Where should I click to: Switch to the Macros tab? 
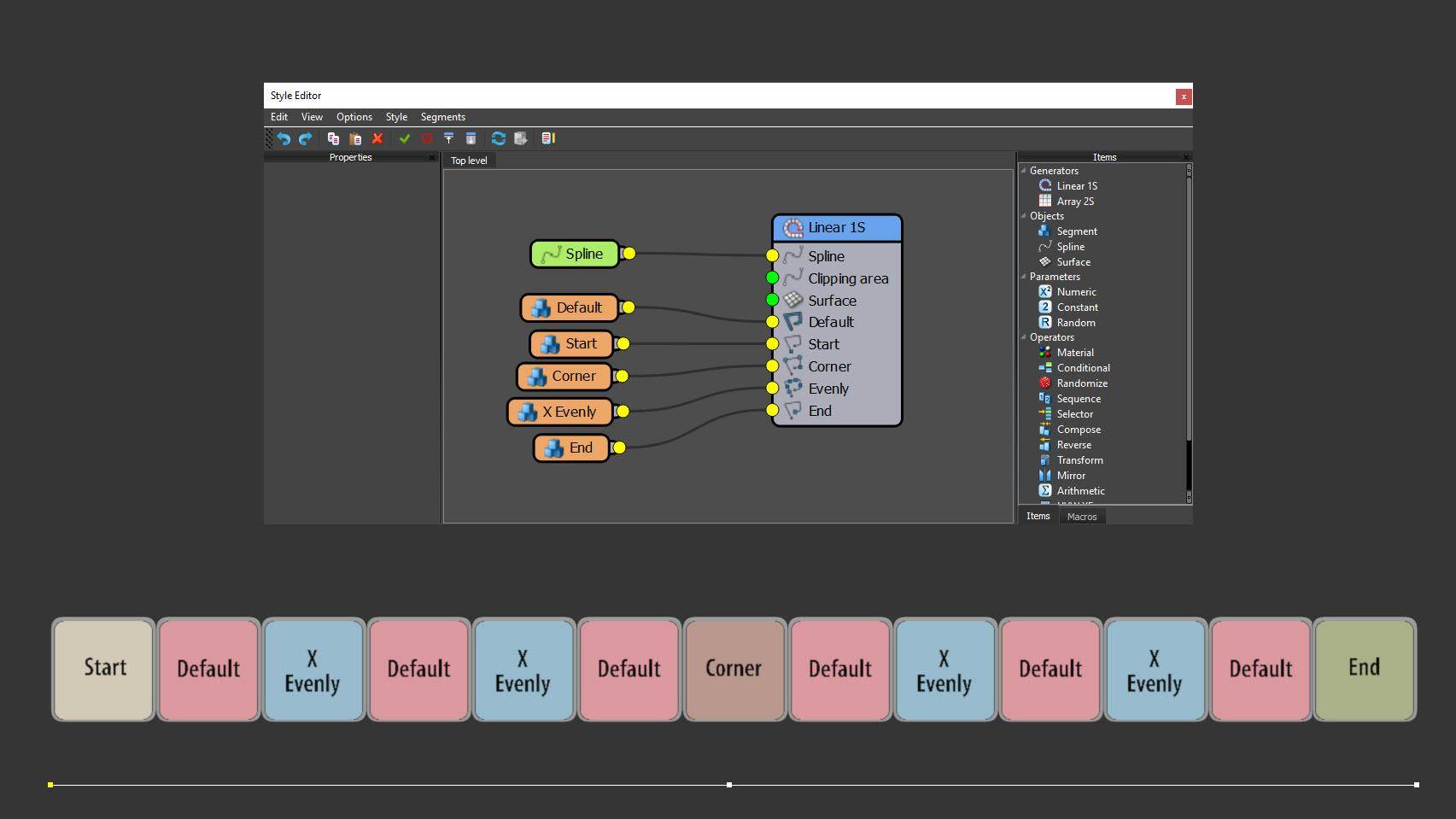tap(1081, 516)
